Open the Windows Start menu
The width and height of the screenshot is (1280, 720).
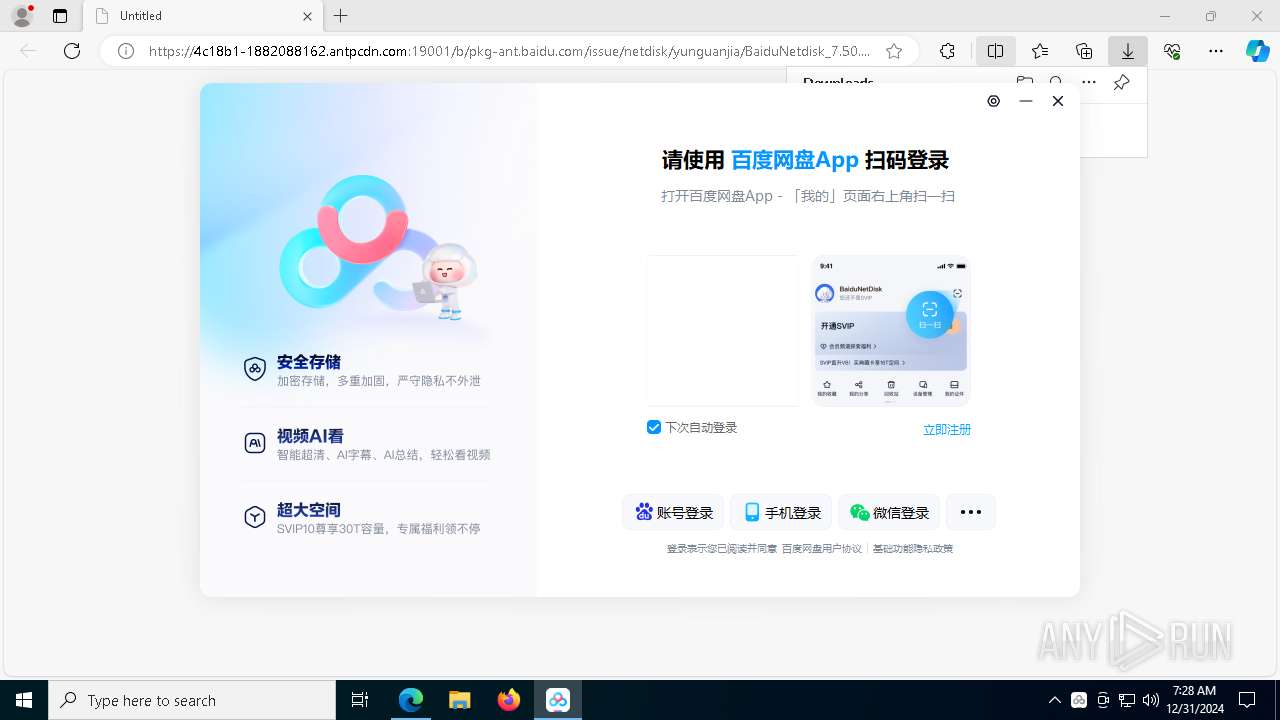click(x=24, y=700)
